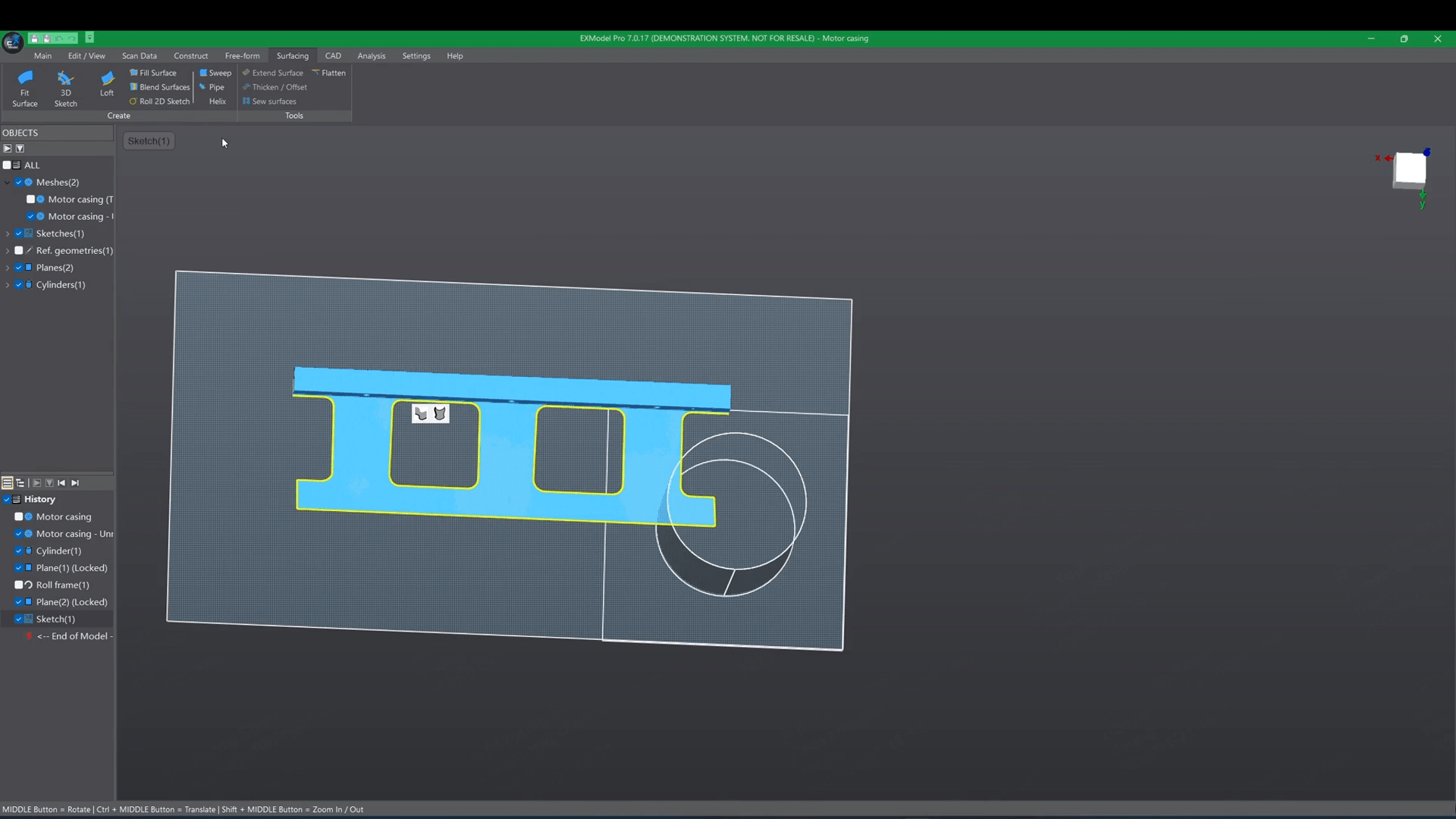Image resolution: width=1456 pixels, height=819 pixels.
Task: Open the Thicken / Offset tool
Action: [279, 86]
